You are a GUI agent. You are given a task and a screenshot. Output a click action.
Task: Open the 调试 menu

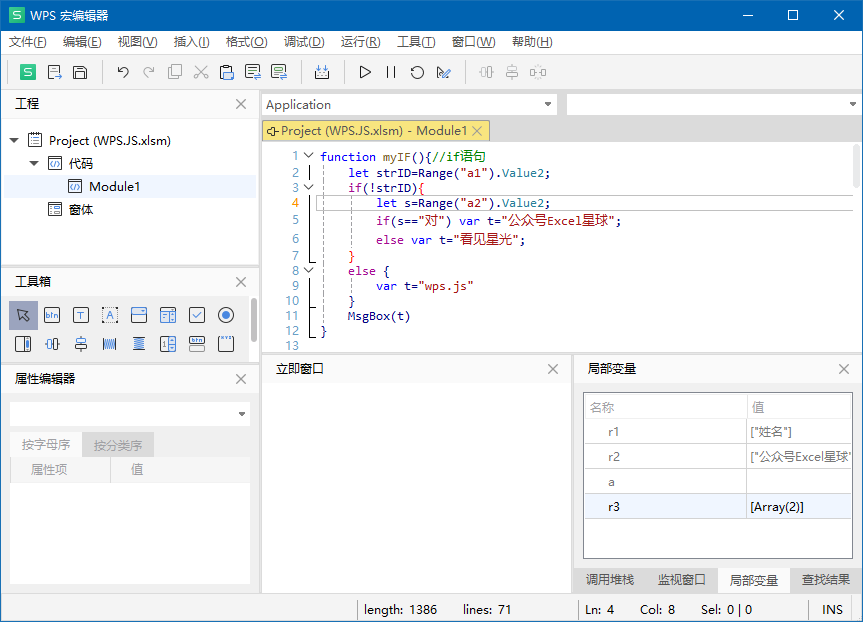(x=303, y=42)
